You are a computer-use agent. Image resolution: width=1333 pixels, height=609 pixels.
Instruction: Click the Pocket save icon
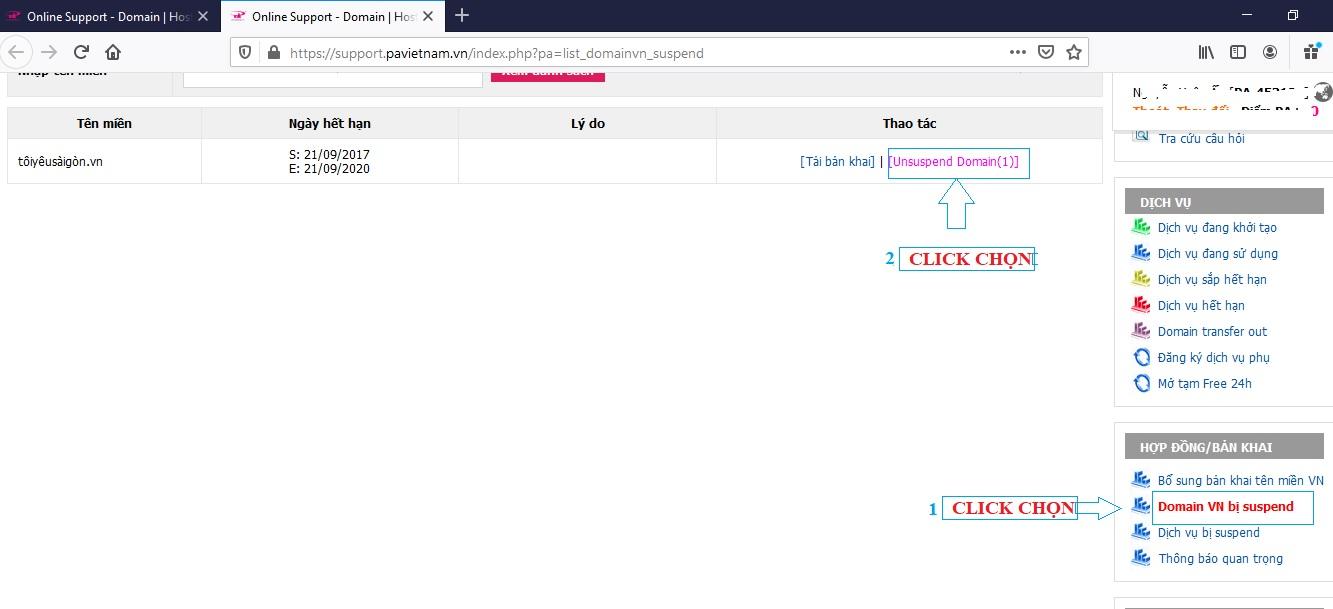pyautogui.click(x=1045, y=52)
